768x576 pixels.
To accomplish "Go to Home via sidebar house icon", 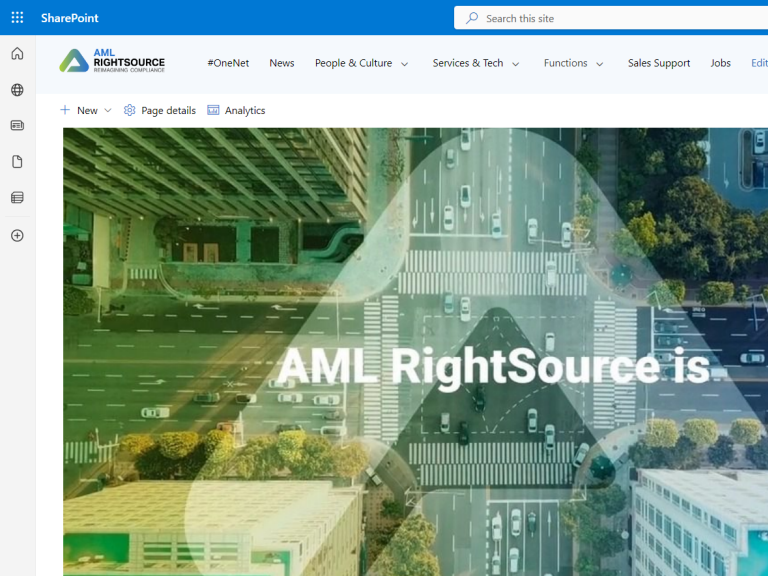I will [x=17, y=53].
